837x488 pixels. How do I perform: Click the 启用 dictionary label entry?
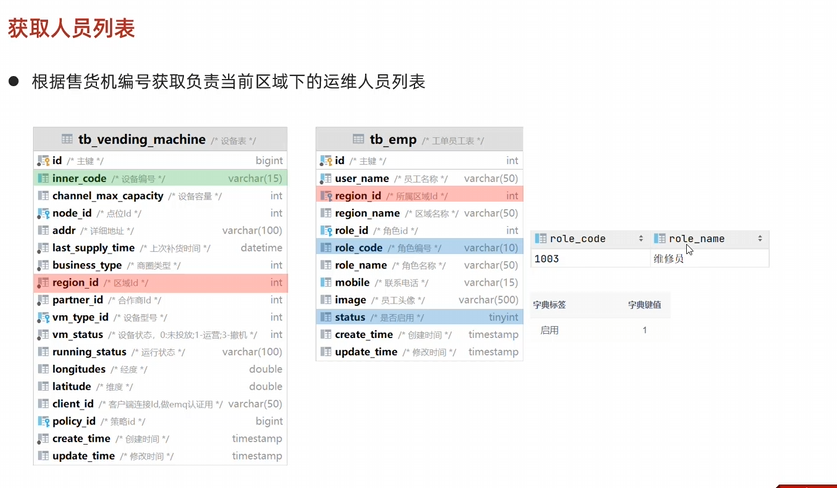coord(549,330)
